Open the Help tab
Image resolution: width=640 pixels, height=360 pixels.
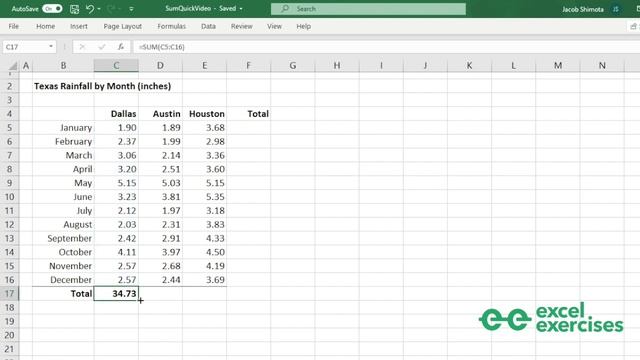tap(304, 26)
